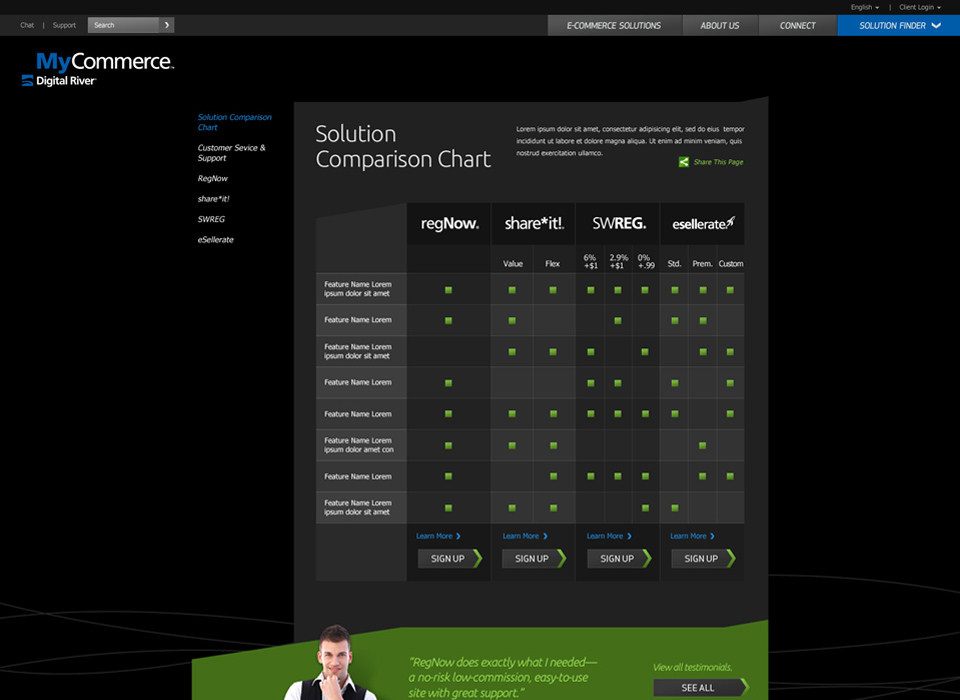Open the Client Login dropdown
960x700 pixels.
point(920,7)
